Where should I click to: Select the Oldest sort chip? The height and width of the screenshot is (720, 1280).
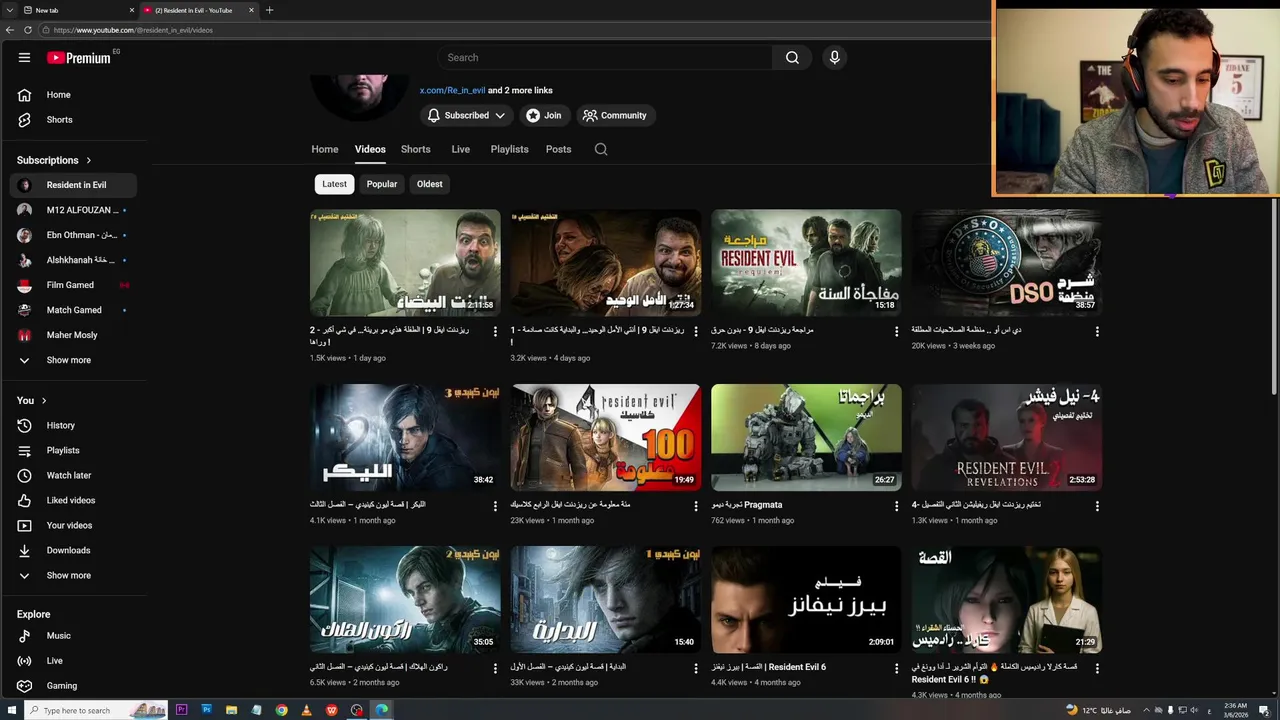coord(429,184)
